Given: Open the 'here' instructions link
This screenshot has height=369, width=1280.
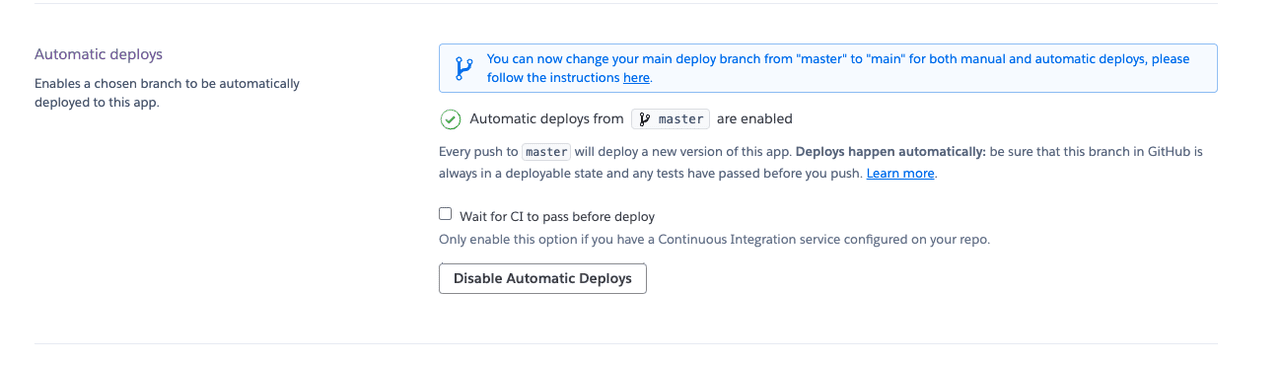Looking at the screenshot, I should click(x=636, y=77).
